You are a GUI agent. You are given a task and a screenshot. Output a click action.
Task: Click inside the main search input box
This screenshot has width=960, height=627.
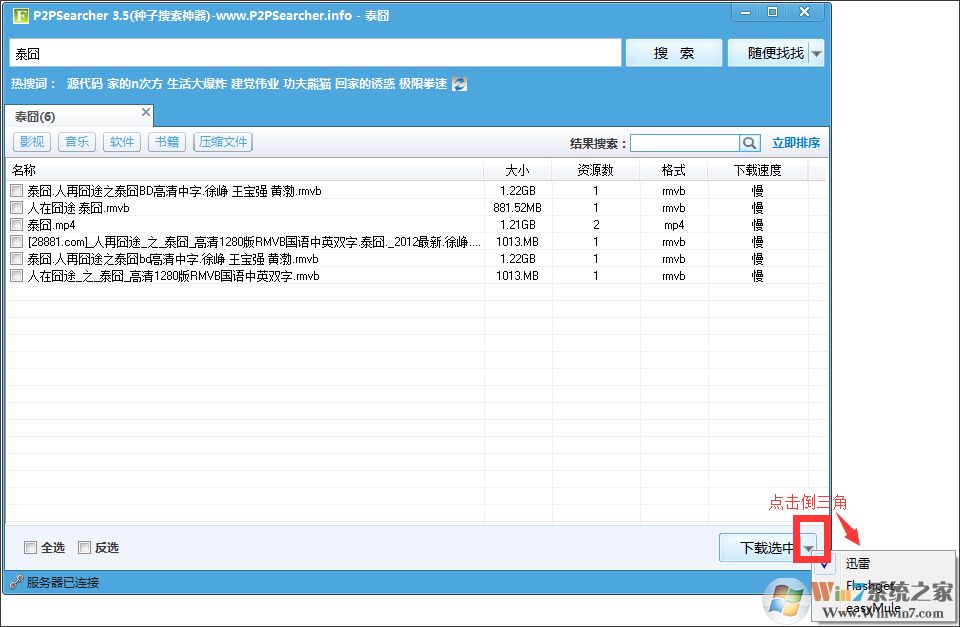(300, 52)
